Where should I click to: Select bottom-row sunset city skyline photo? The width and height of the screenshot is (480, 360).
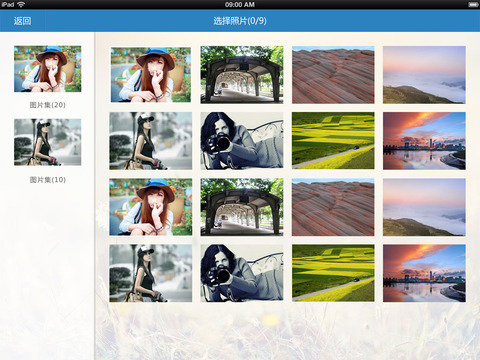(x=424, y=273)
